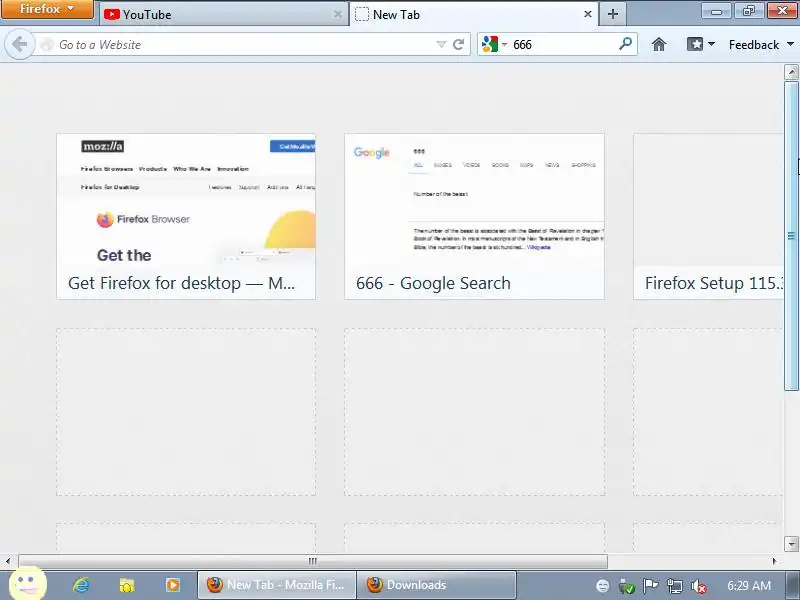Select the New Tab tab
800x600 pixels.
coord(473,14)
